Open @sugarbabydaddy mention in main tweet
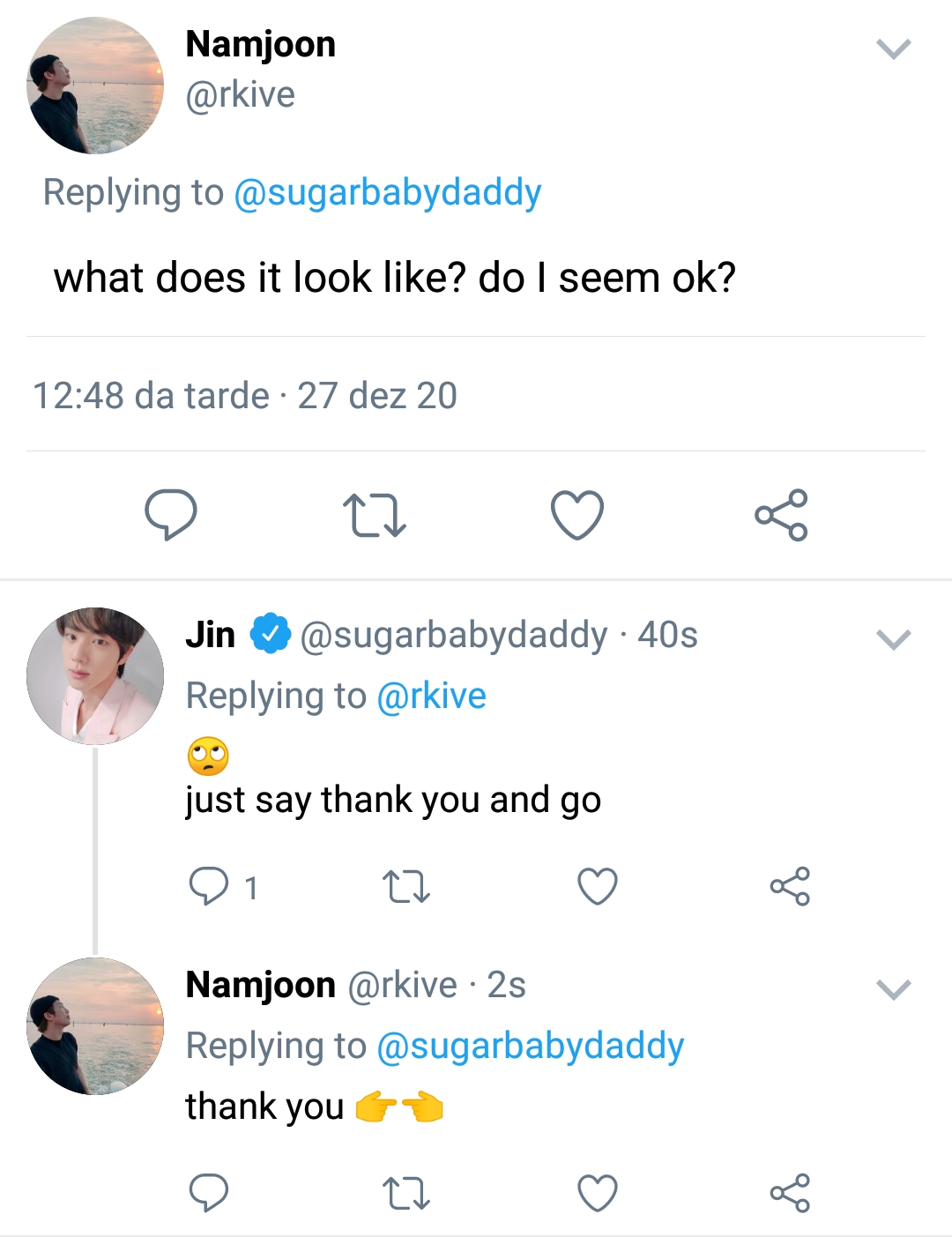Viewport: 952px width, 1237px height. (x=388, y=192)
